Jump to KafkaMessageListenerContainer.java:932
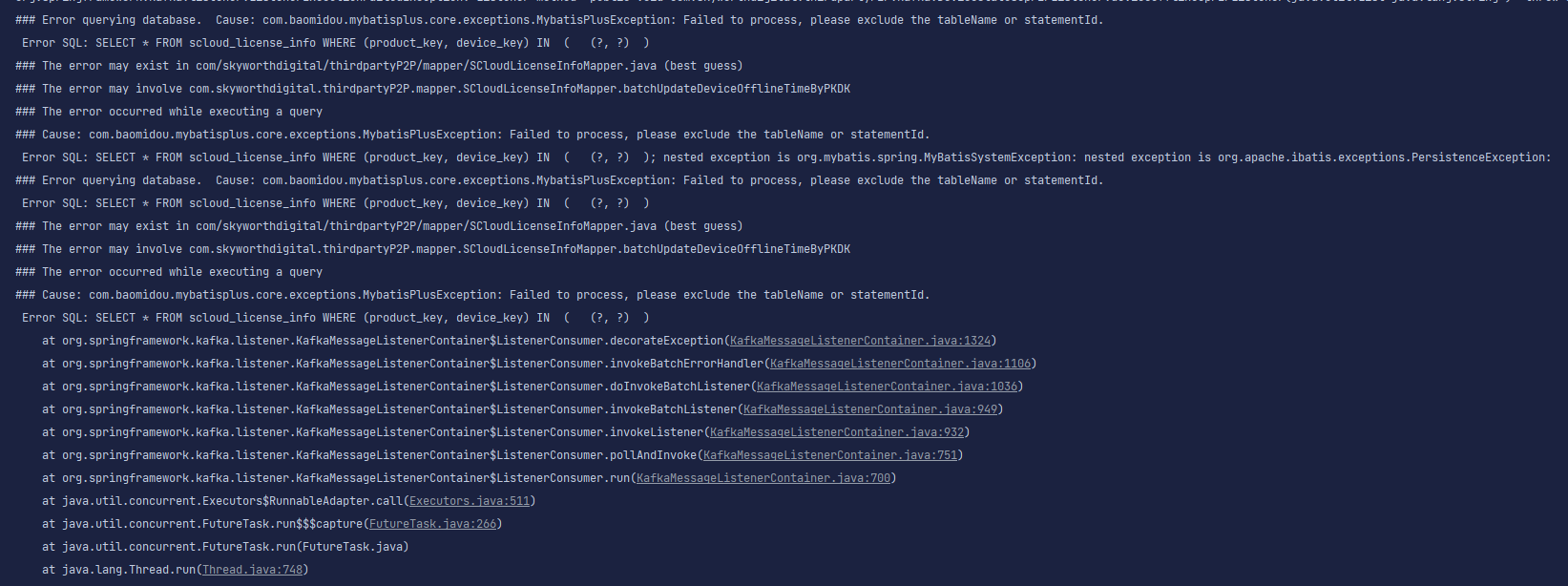 tap(837, 432)
